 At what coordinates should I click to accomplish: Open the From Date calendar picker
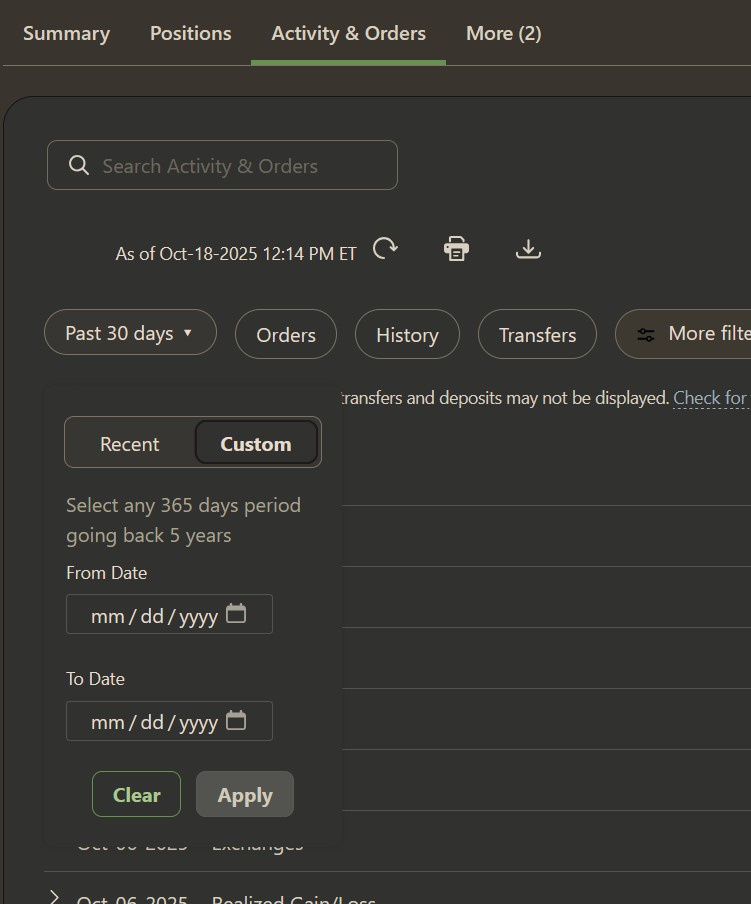tap(236, 613)
